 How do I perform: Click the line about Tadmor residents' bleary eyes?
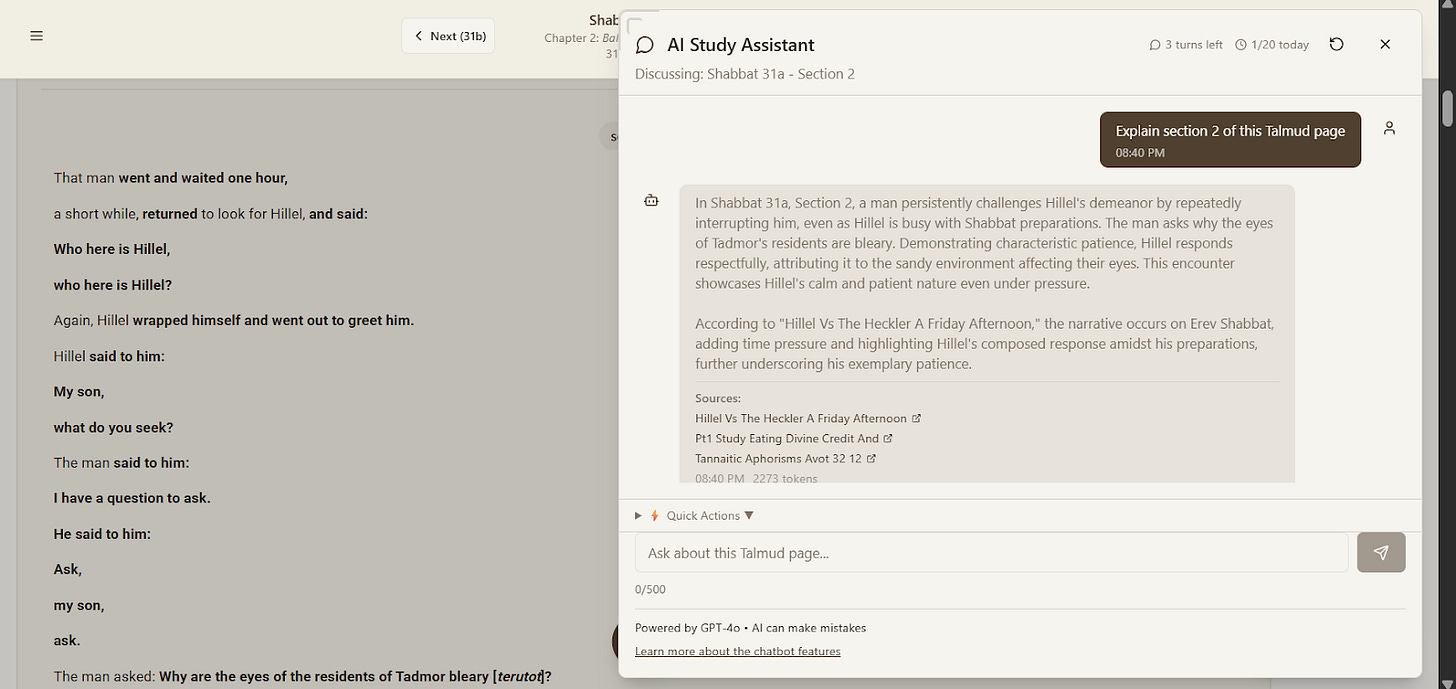point(303,676)
